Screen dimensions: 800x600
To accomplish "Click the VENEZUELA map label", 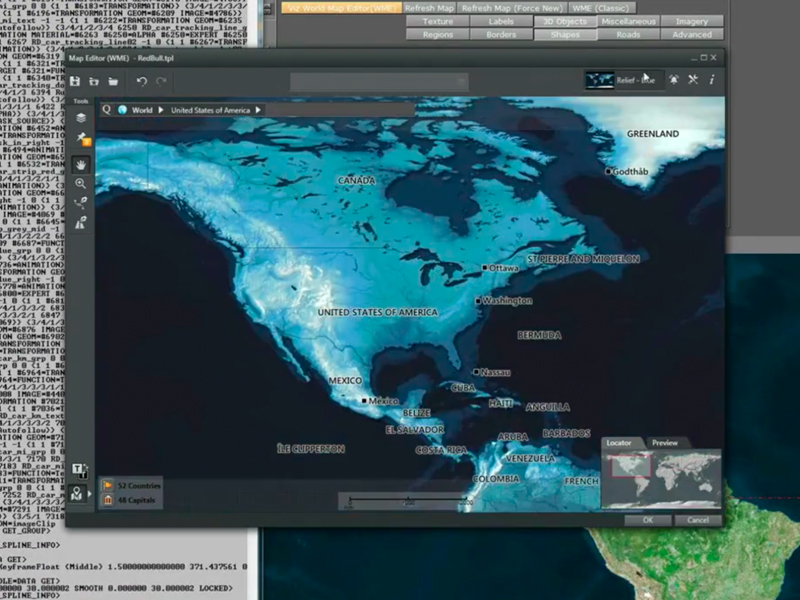I will pos(531,458).
